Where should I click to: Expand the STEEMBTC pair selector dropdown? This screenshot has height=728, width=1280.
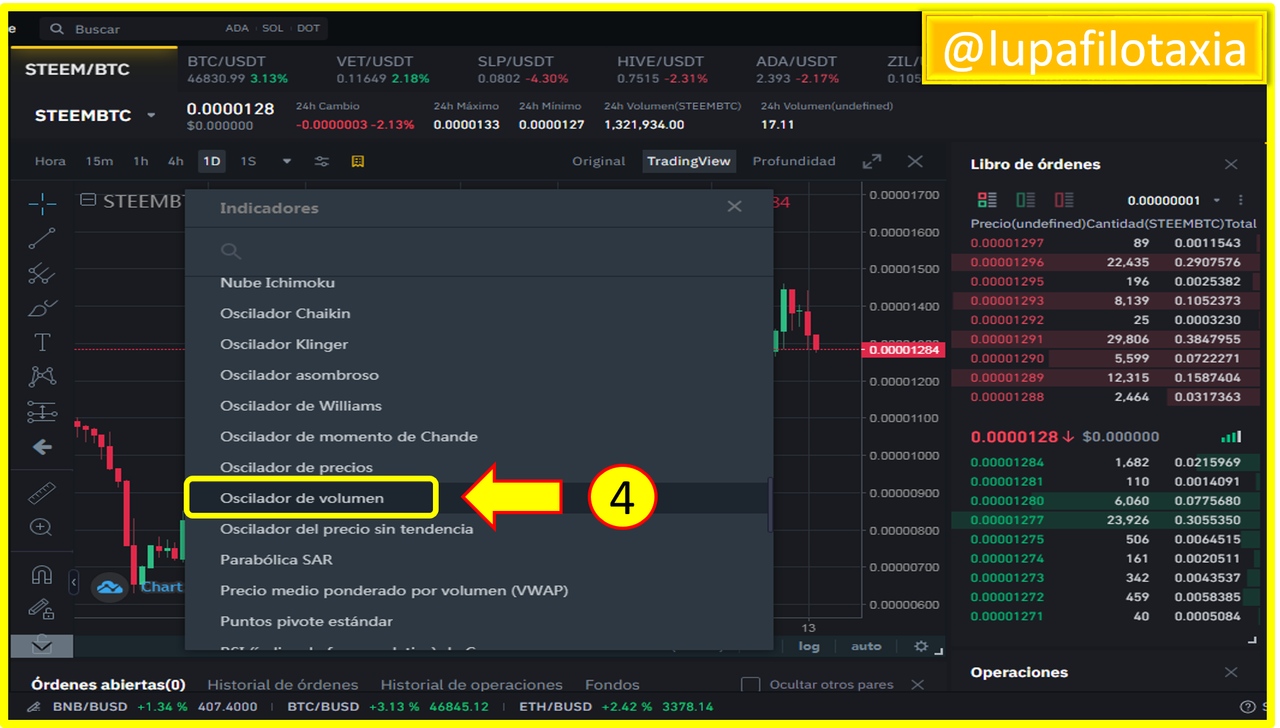coord(151,116)
